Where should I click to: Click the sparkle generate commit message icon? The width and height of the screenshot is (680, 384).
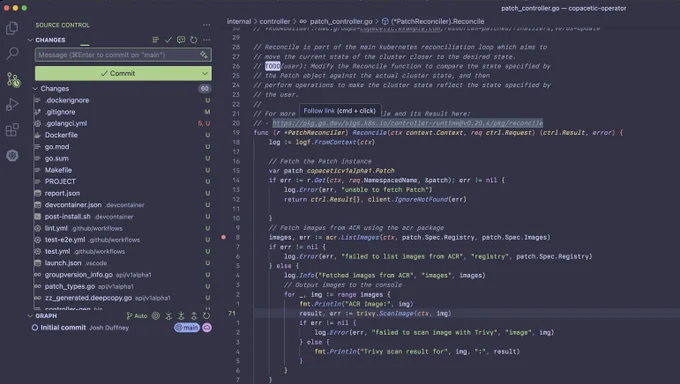click(x=203, y=55)
